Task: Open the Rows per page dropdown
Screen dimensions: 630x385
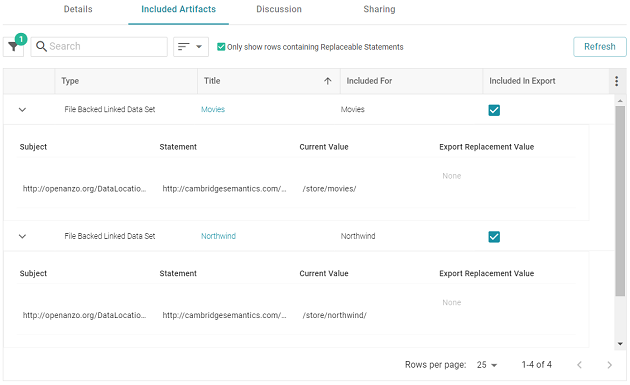Action: 487,365
